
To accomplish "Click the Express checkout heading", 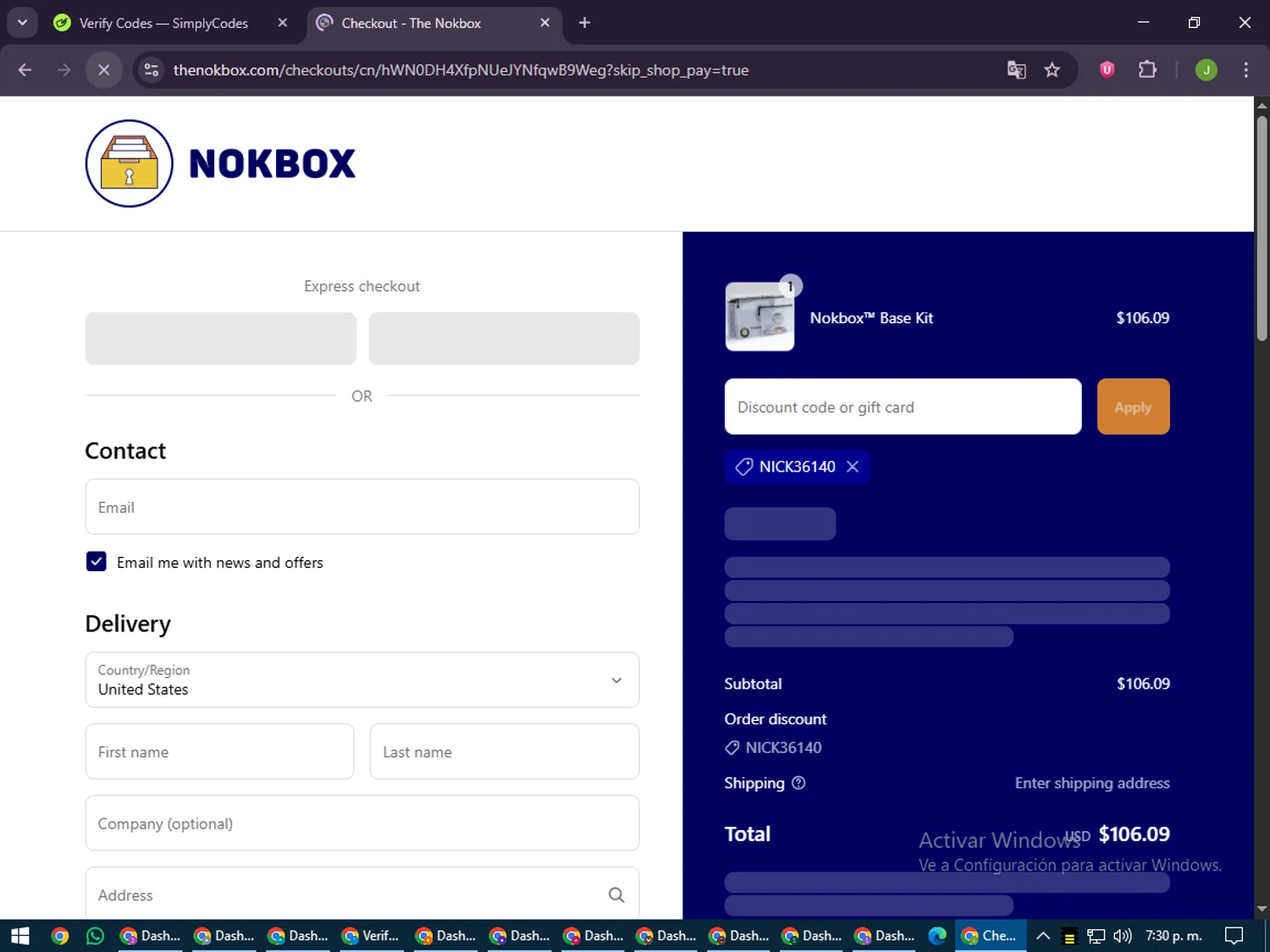I will point(362,286).
